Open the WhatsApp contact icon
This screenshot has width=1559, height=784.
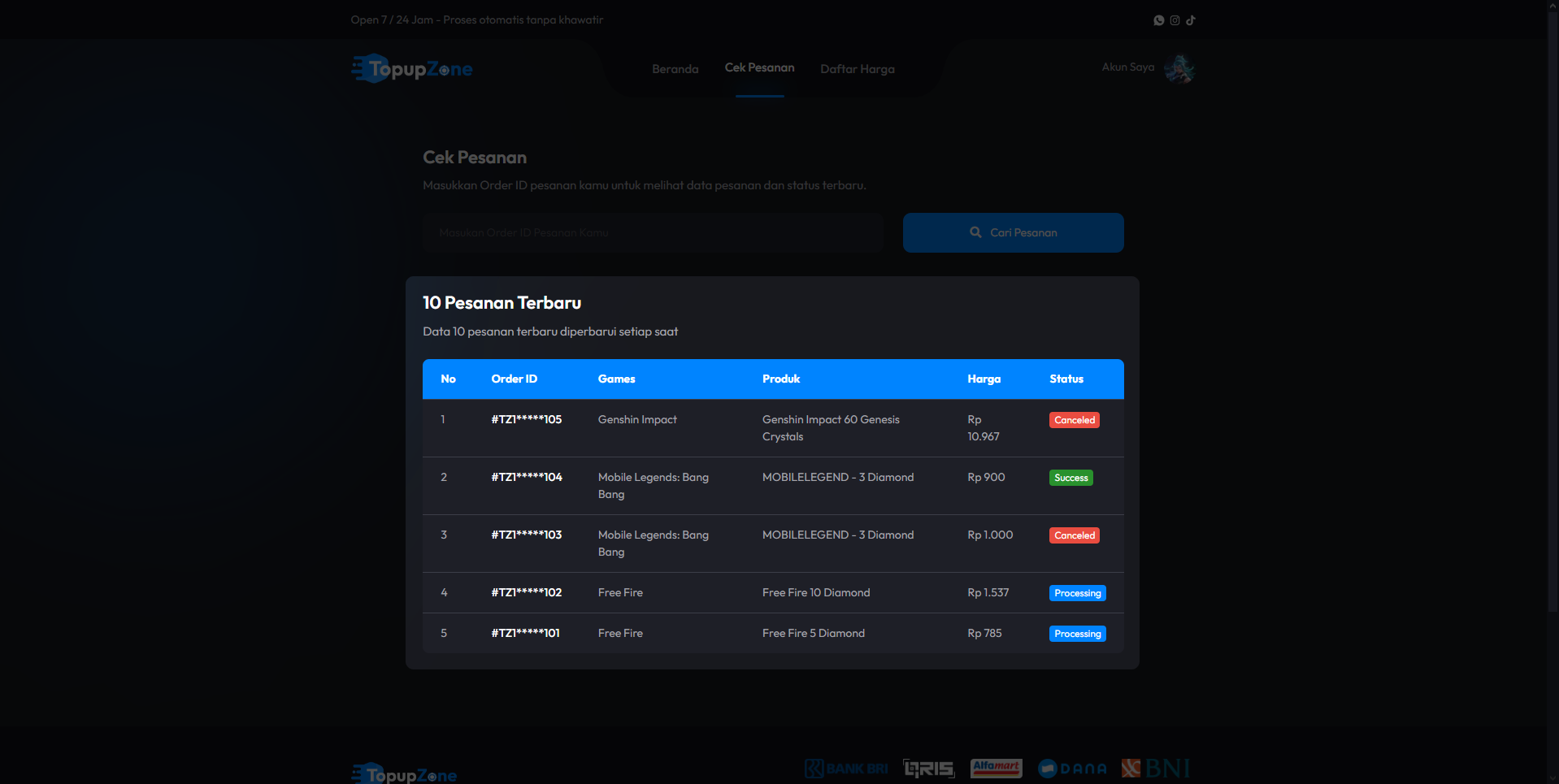tap(1159, 20)
